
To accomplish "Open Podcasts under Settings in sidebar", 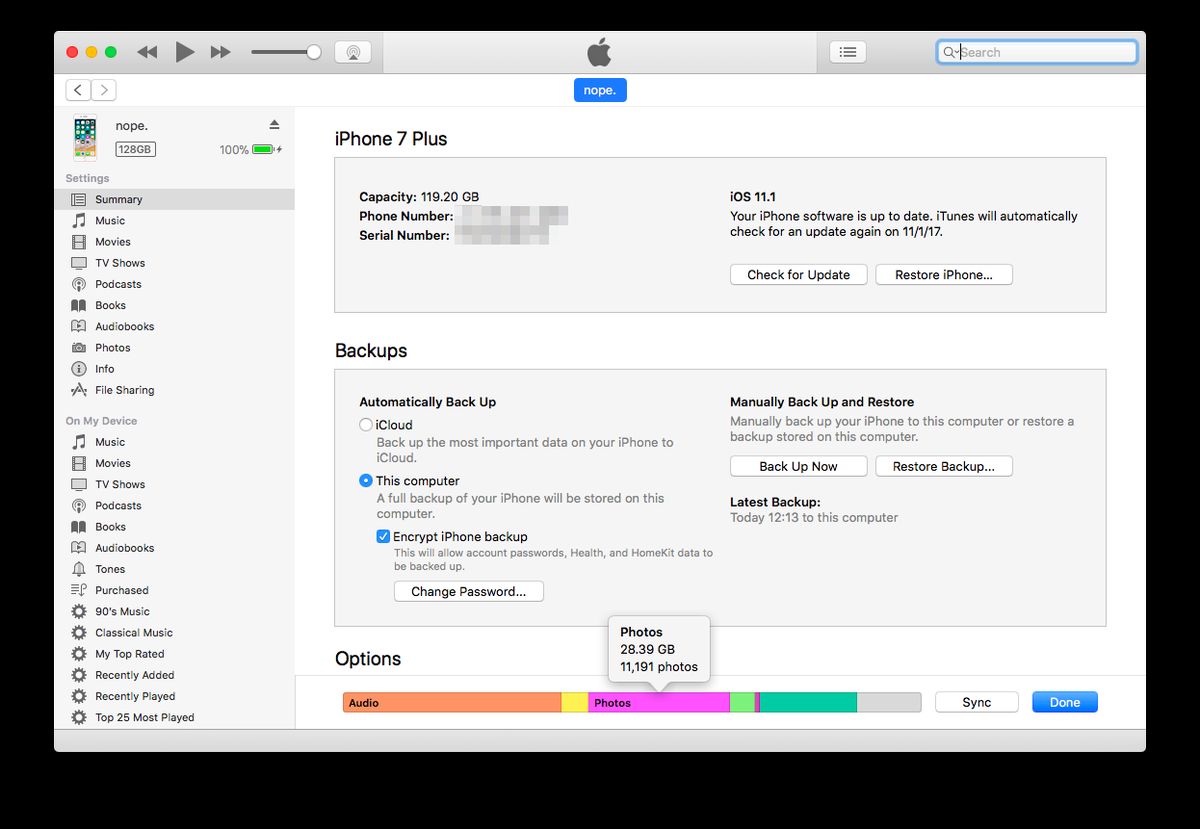I will pyautogui.click(x=118, y=284).
